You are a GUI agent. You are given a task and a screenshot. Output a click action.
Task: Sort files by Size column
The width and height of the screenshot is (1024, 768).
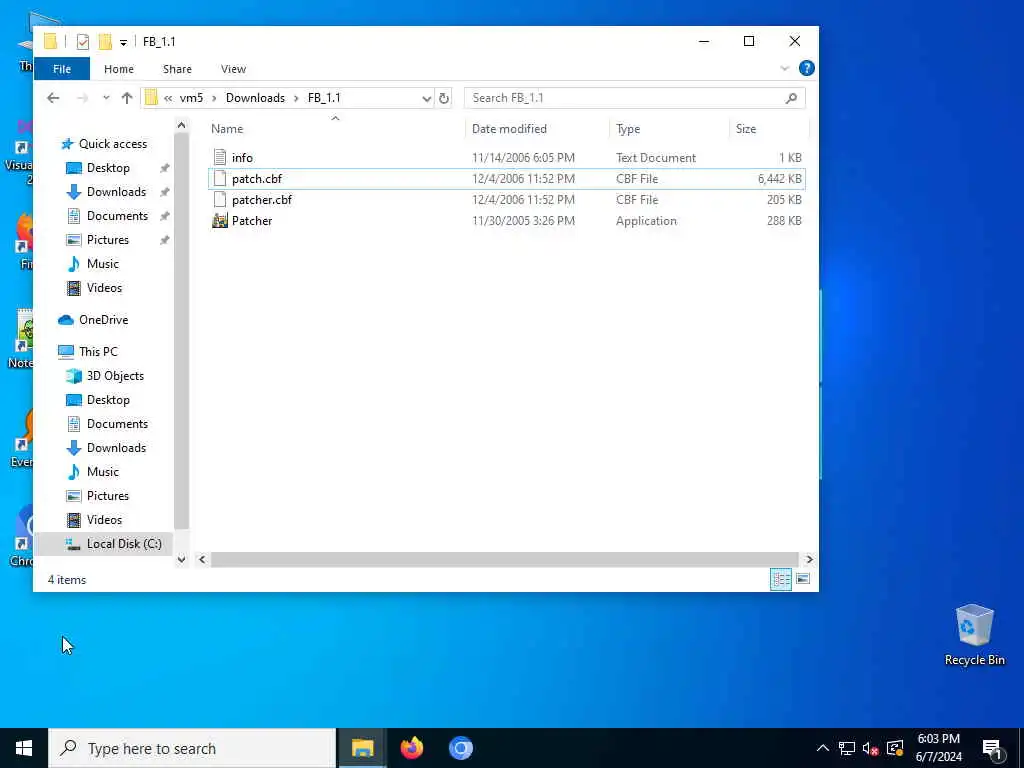746,129
